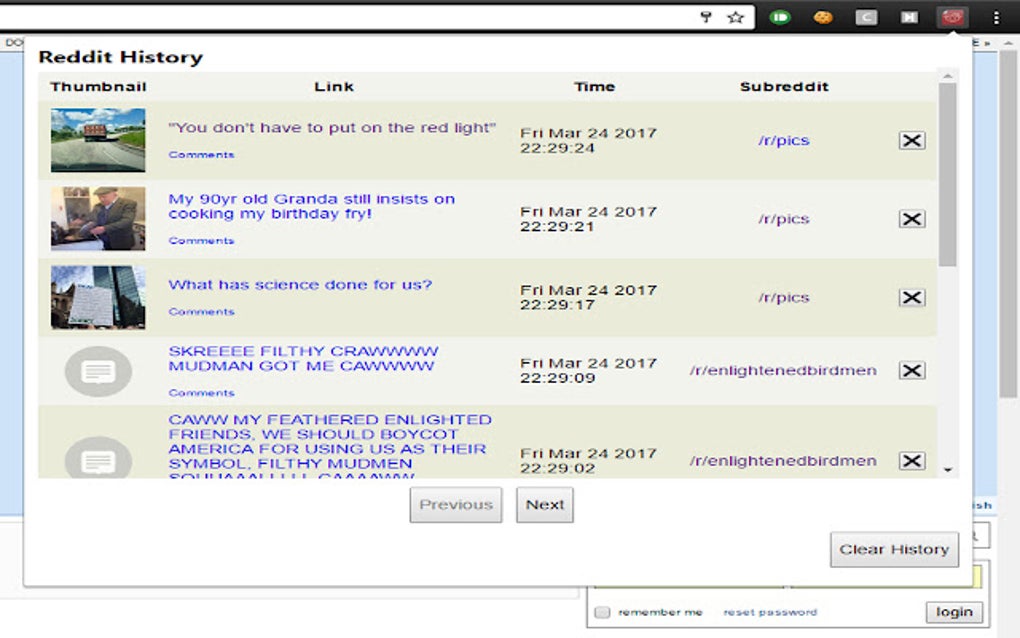Click the speech-bubble placeholder thumbnail
This screenshot has height=638, width=1020.
pyautogui.click(x=97, y=370)
